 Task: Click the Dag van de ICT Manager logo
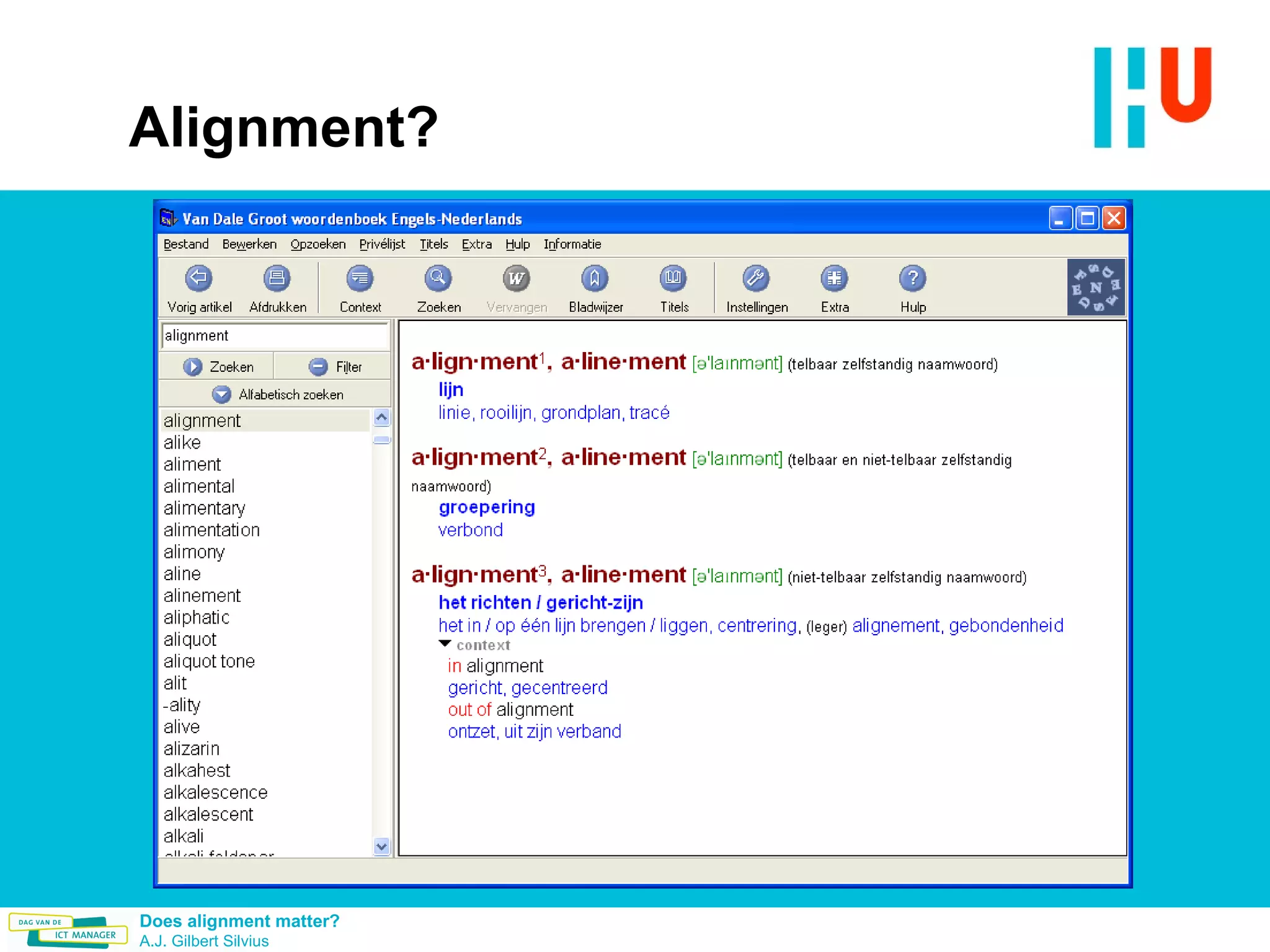click(x=68, y=930)
